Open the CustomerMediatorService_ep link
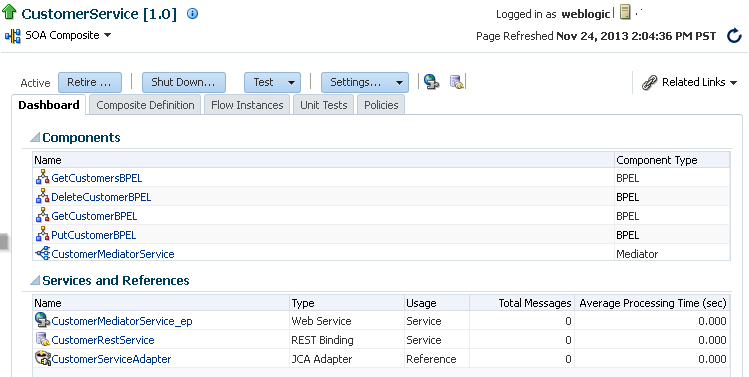 tap(122, 321)
